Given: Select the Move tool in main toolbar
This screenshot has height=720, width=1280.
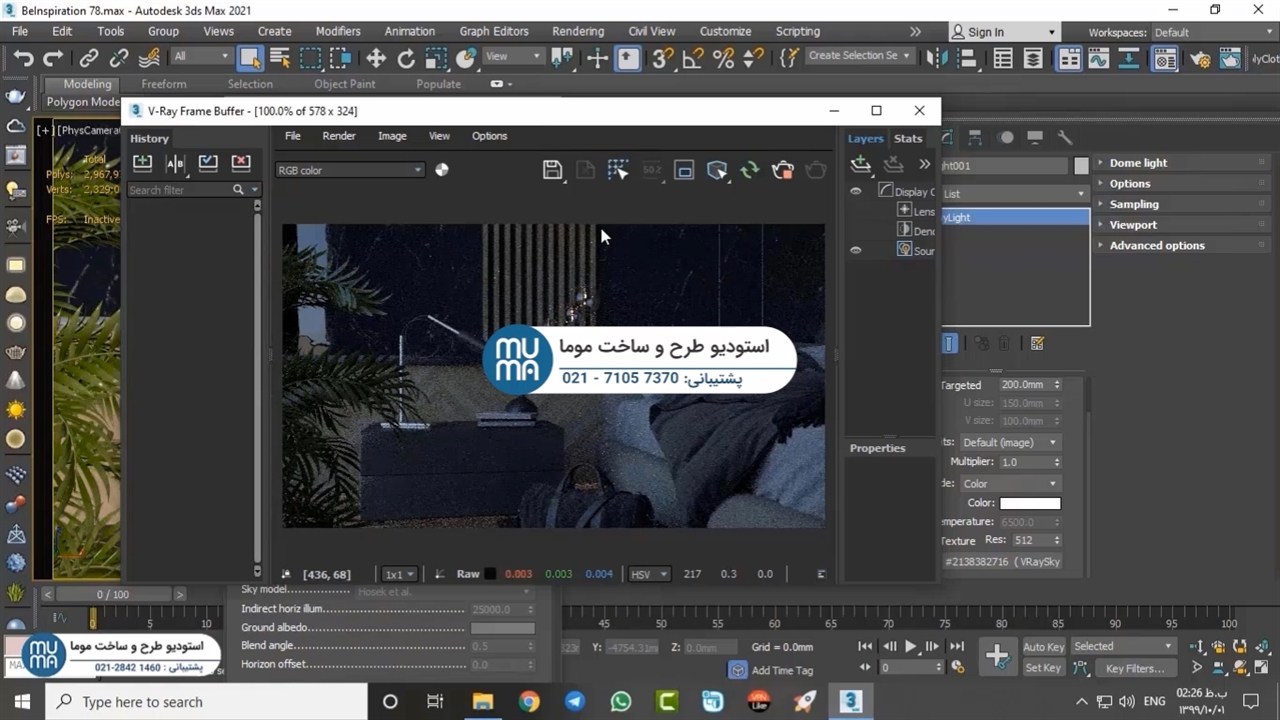Looking at the screenshot, I should click(x=376, y=58).
